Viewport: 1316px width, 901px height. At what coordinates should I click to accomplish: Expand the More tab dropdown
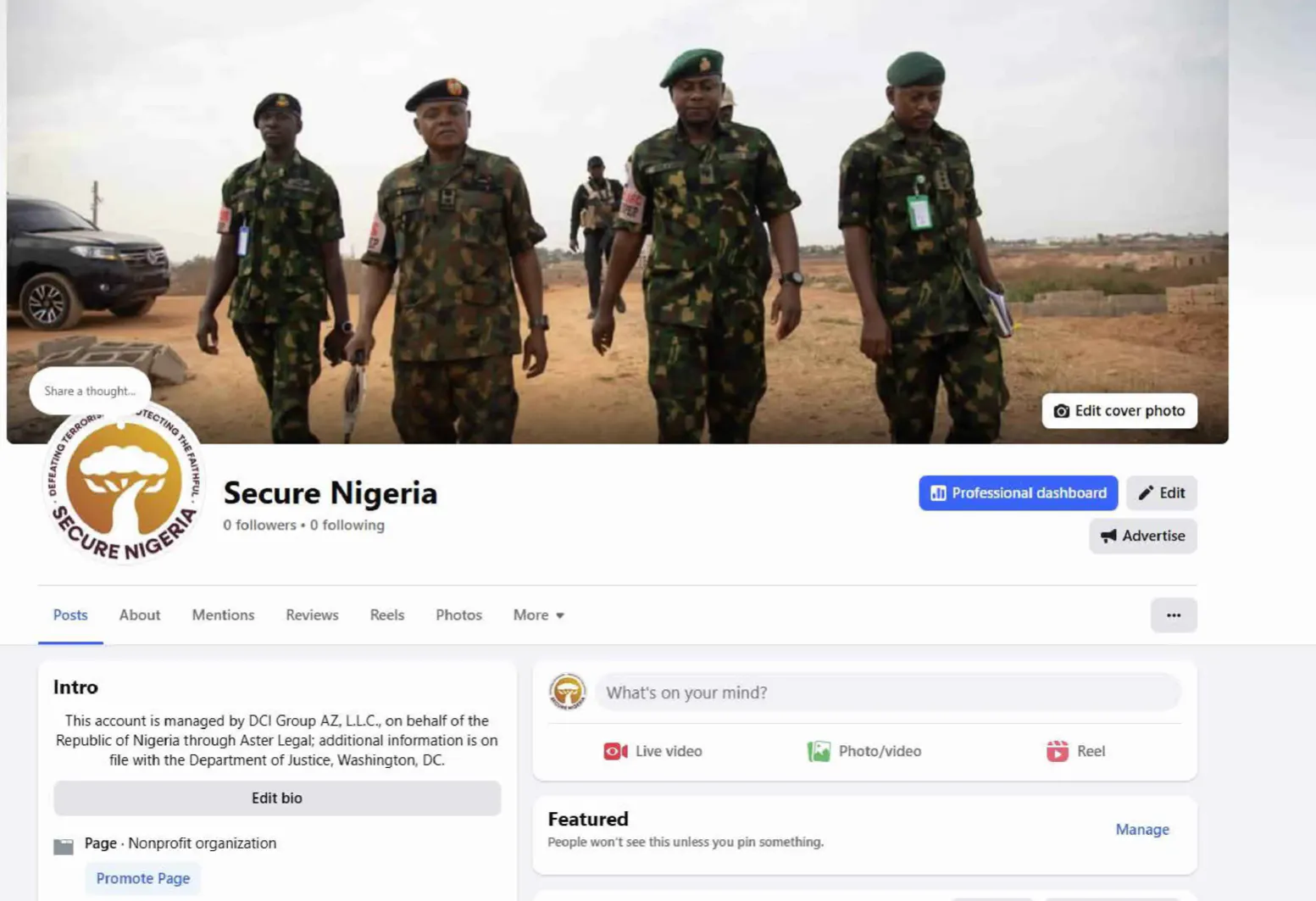pos(538,615)
